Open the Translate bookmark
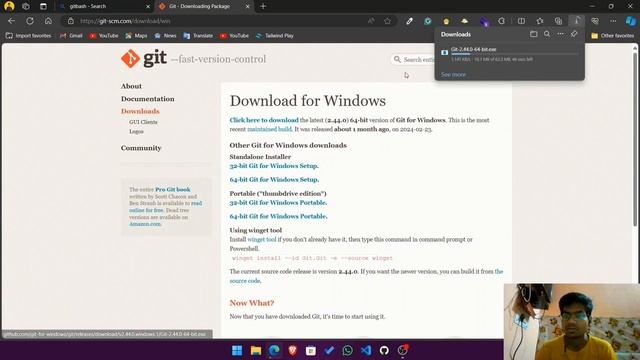640x360 pixels. coord(198,36)
